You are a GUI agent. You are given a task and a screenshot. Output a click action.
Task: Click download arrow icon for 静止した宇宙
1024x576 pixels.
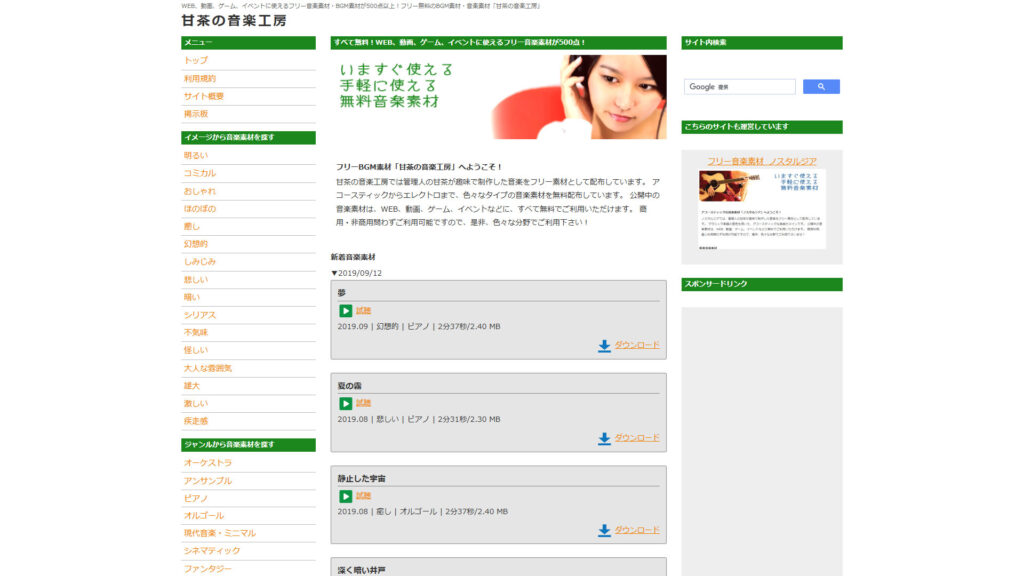tap(604, 530)
